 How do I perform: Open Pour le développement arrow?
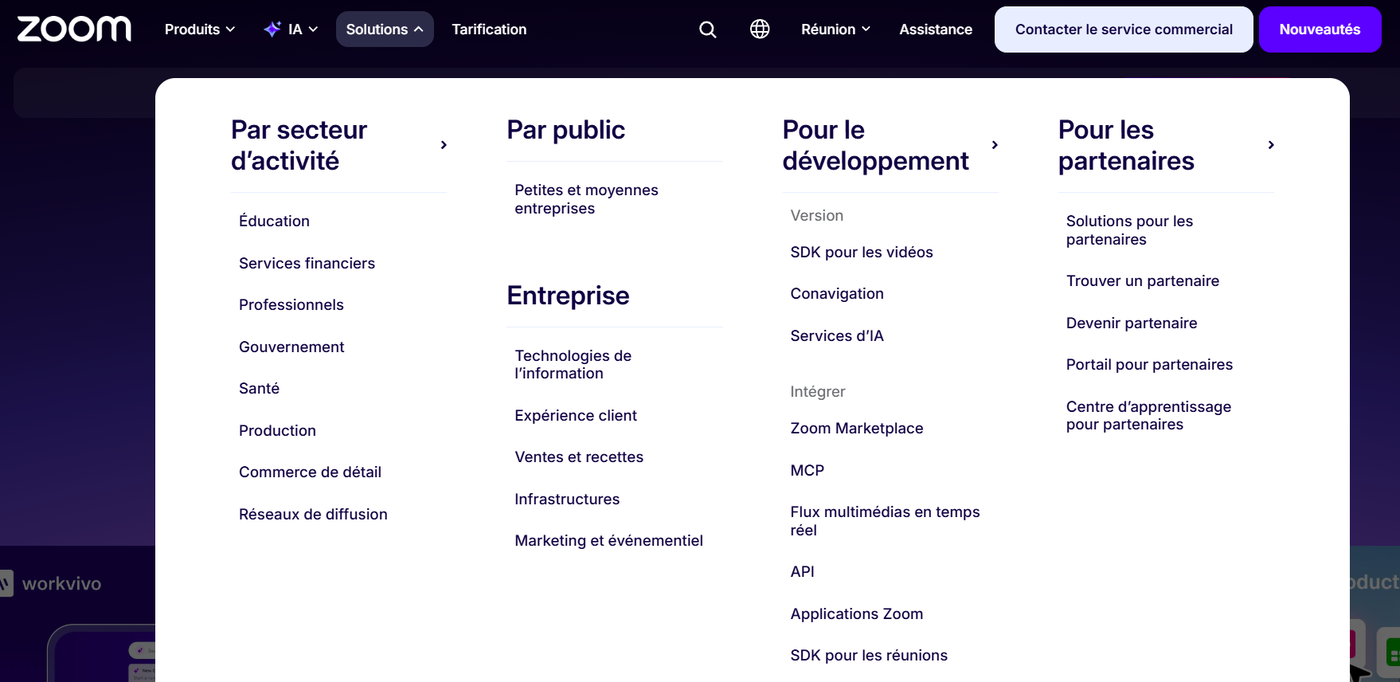995,145
